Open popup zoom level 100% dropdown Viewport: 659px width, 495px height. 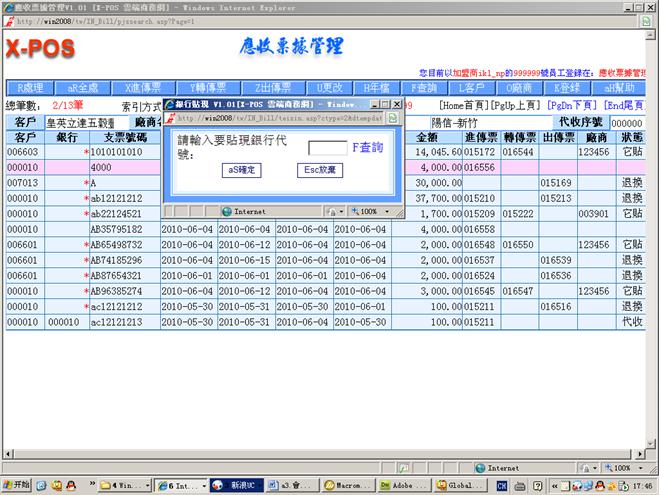371,212
